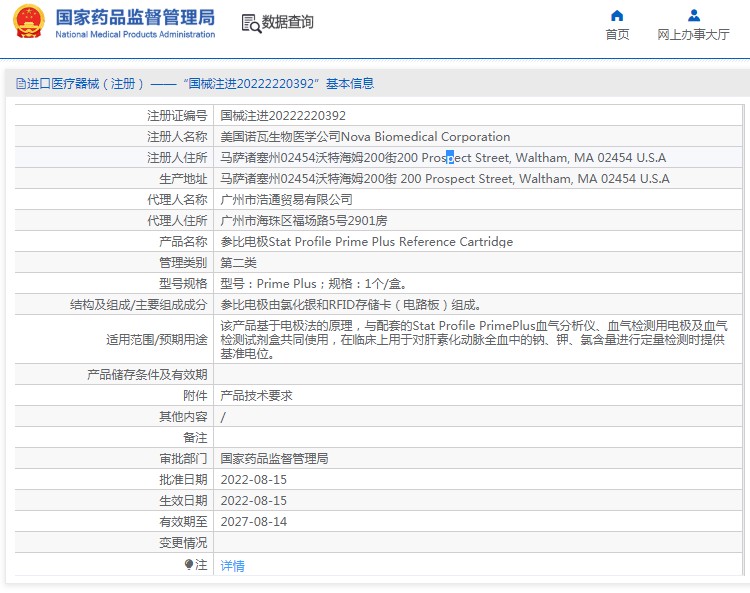
Task: Click the 附件 label
Action: click(x=195, y=396)
